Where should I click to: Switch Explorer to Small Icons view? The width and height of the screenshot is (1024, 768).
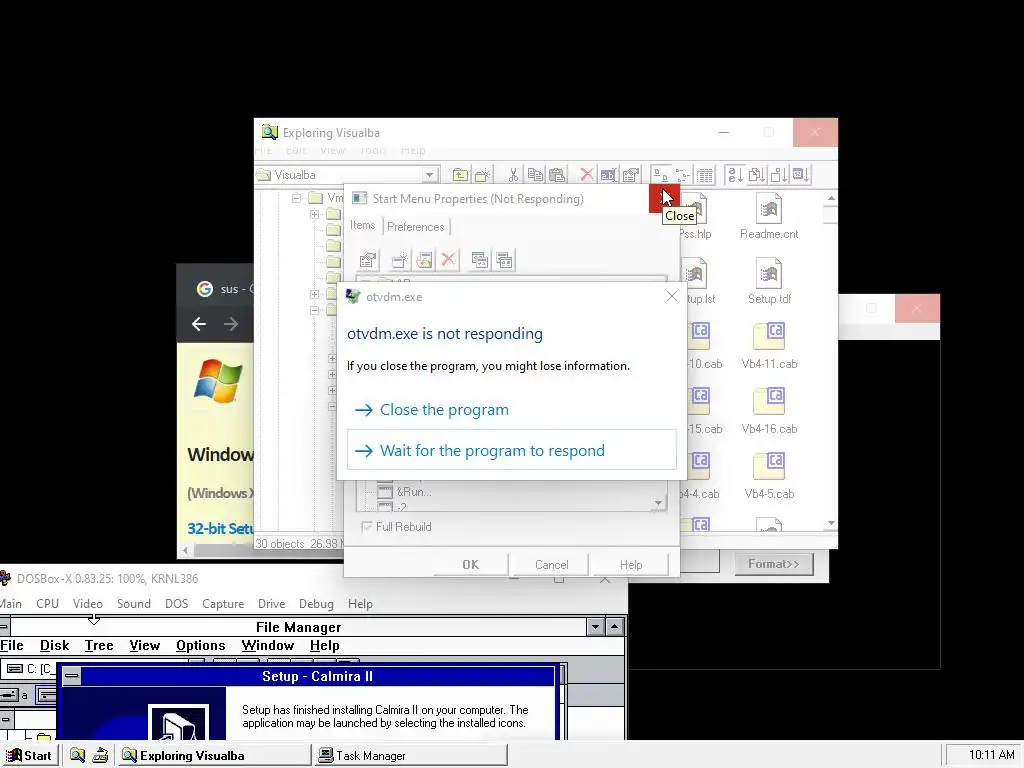[x=682, y=175]
